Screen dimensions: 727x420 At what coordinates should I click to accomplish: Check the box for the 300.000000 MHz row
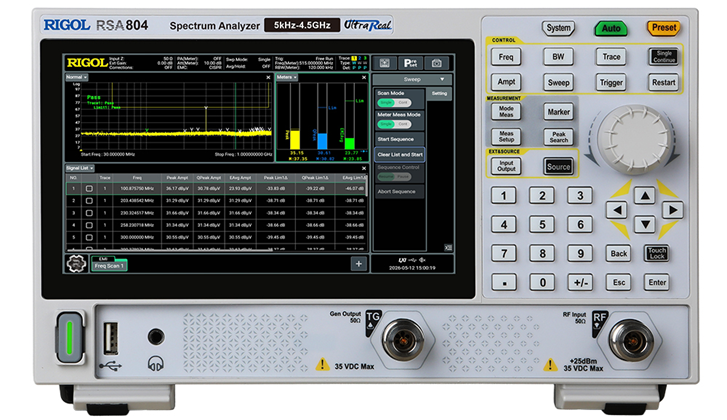[x=89, y=237]
